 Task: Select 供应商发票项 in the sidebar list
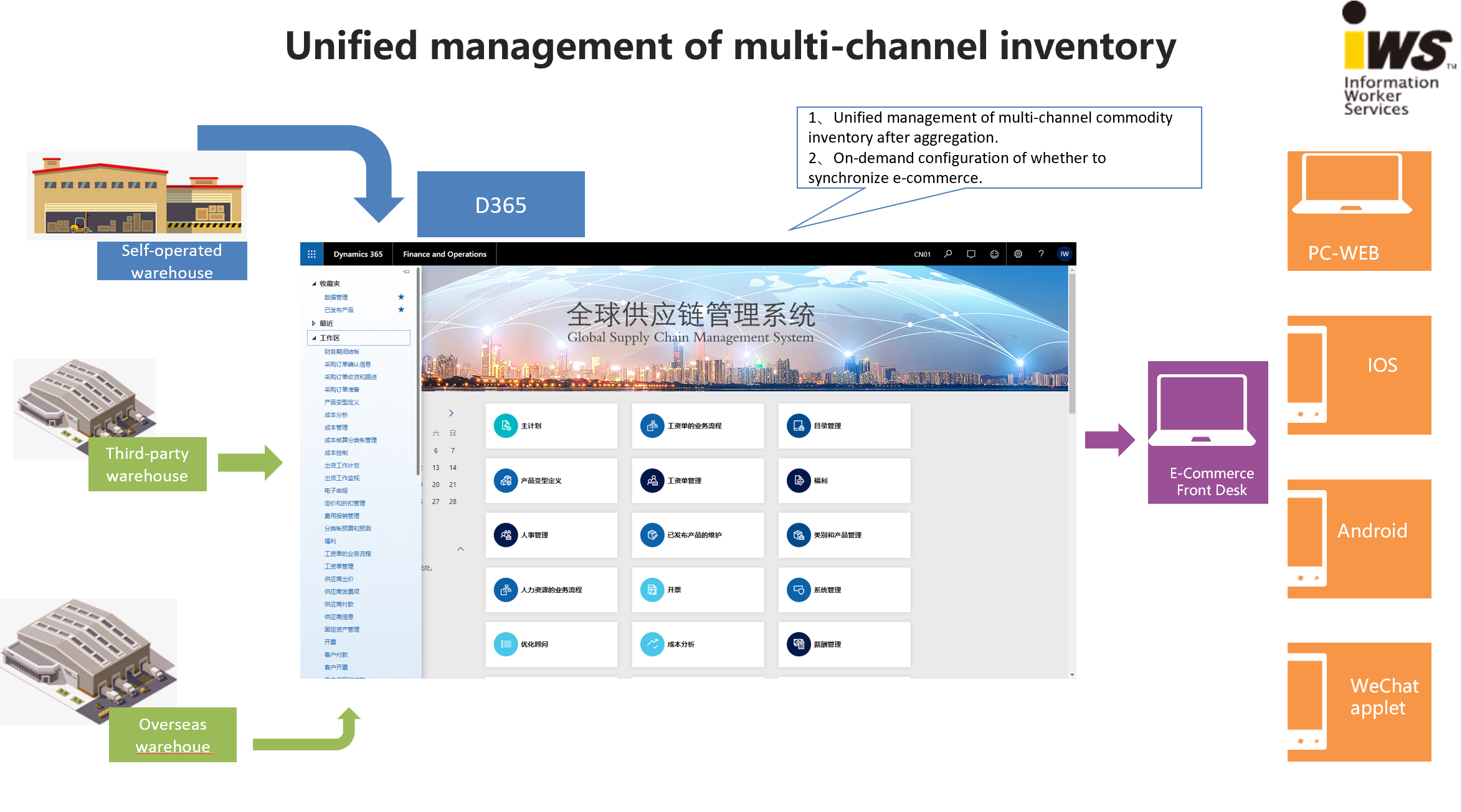341,592
